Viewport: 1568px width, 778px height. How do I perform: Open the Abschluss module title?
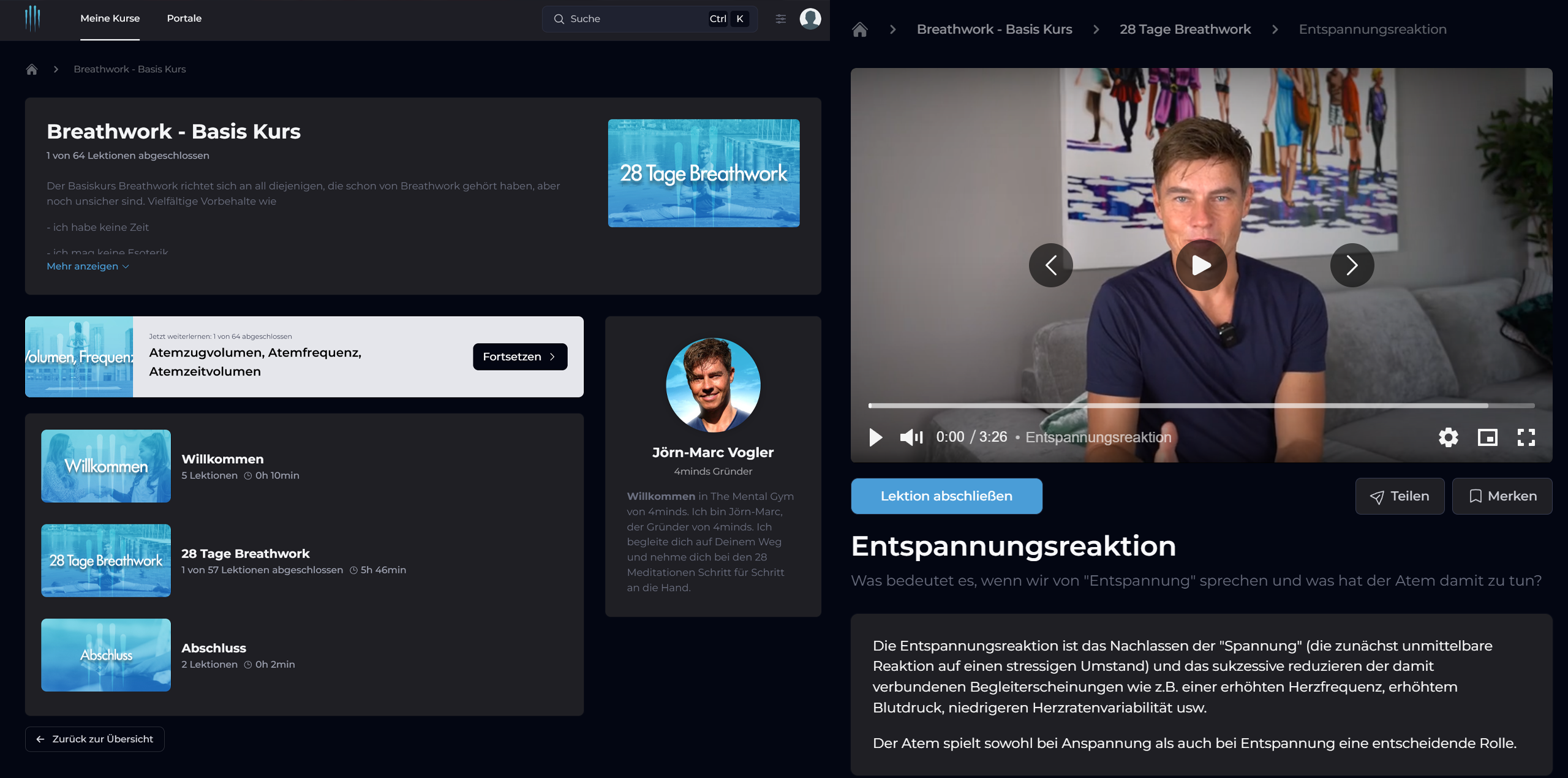coord(214,648)
